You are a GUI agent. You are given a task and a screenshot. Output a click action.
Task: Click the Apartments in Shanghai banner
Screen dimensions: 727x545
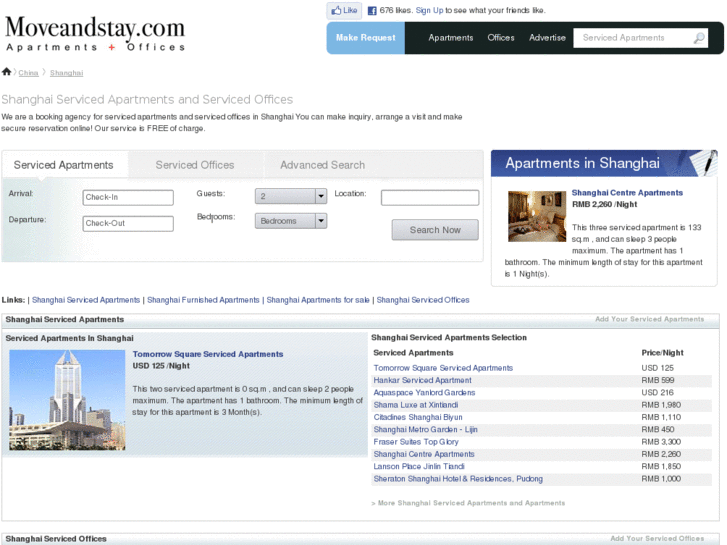pos(604,163)
